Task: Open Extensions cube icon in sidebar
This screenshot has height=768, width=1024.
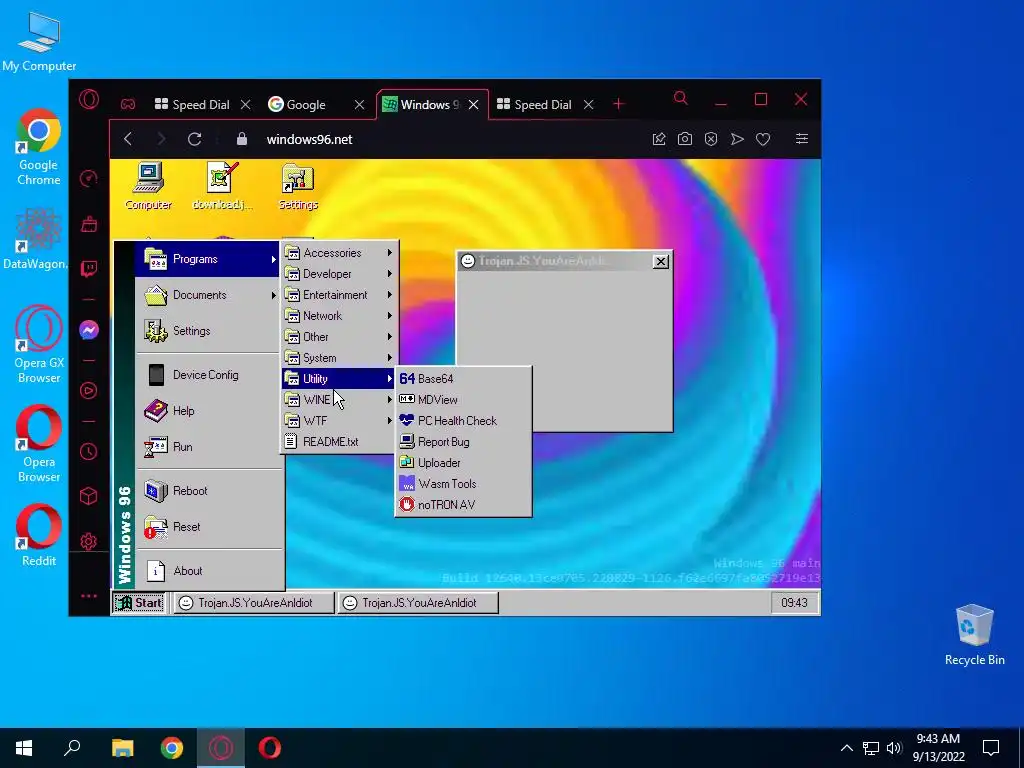Action: coord(89,496)
